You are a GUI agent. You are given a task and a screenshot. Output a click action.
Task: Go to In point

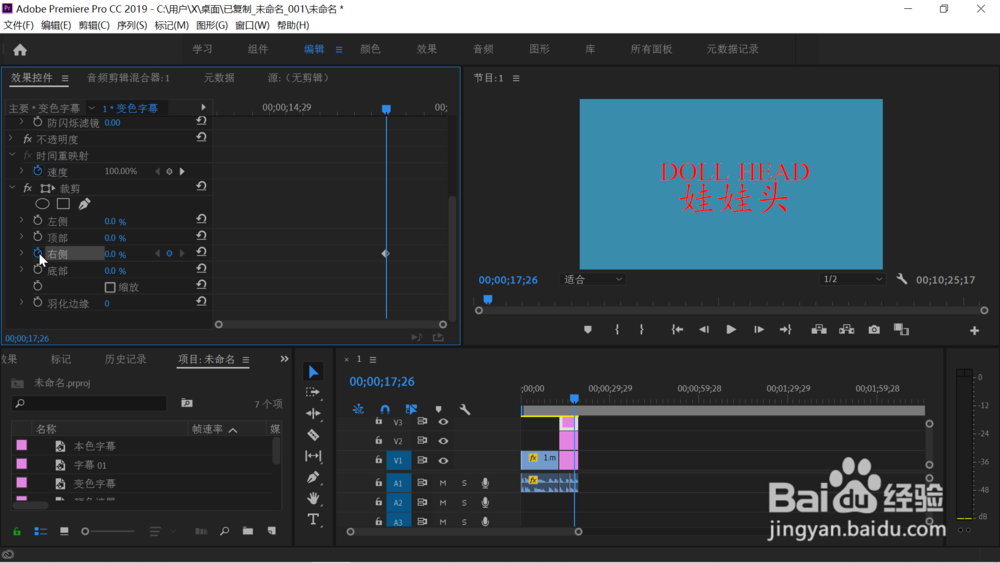coord(677,330)
